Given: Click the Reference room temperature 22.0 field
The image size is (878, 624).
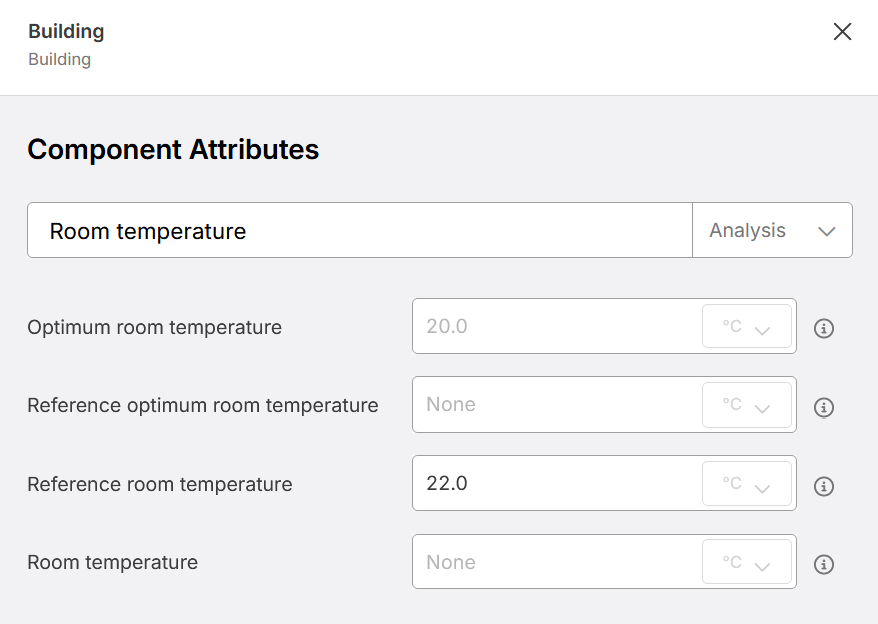Looking at the screenshot, I should (557, 483).
